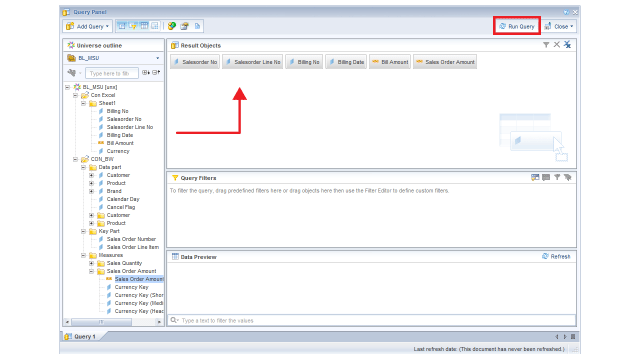
Task: Click the View Script page icon
Action: pyautogui.click(x=197, y=26)
